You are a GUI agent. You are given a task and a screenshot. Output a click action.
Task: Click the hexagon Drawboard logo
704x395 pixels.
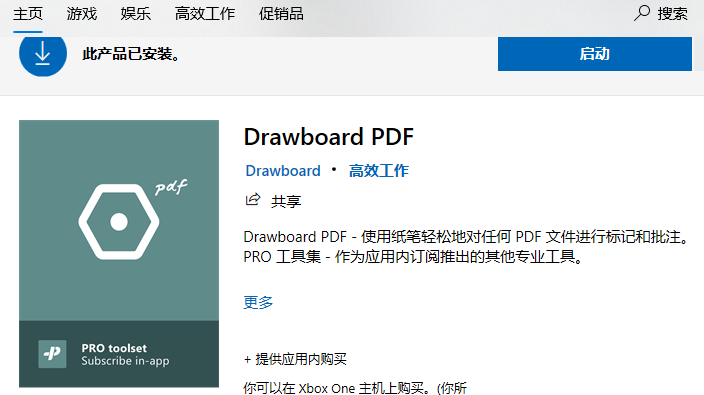(x=119, y=222)
